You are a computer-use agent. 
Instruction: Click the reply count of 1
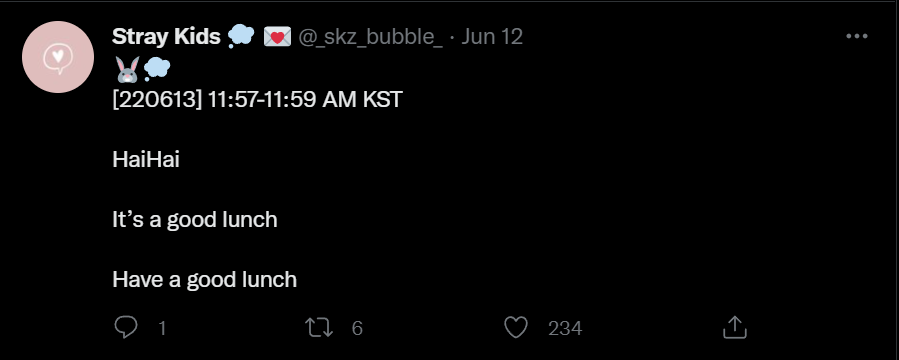pos(162,328)
